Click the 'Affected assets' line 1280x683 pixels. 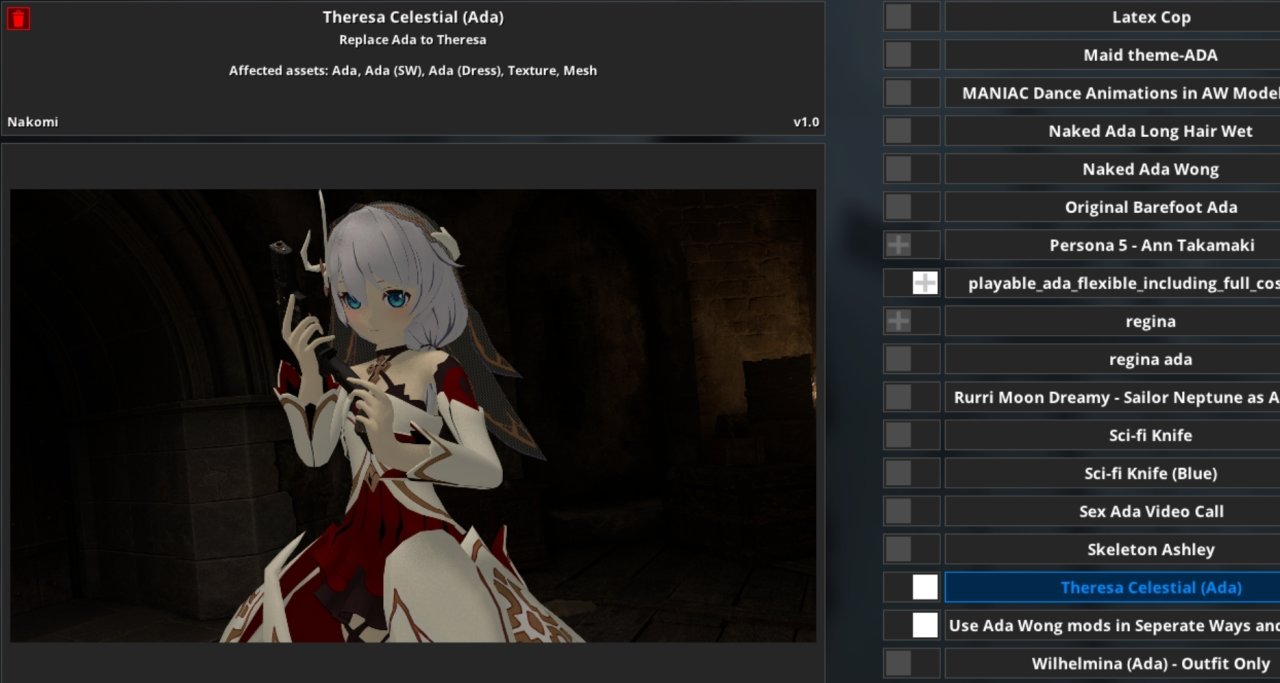413,70
